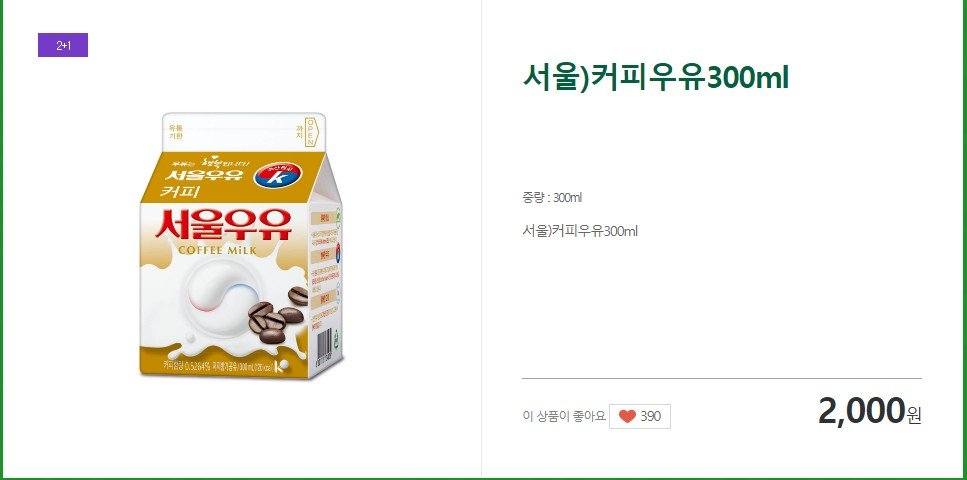Open the coffee milk carton product image
This screenshot has width=967, height=480.
coord(241,246)
